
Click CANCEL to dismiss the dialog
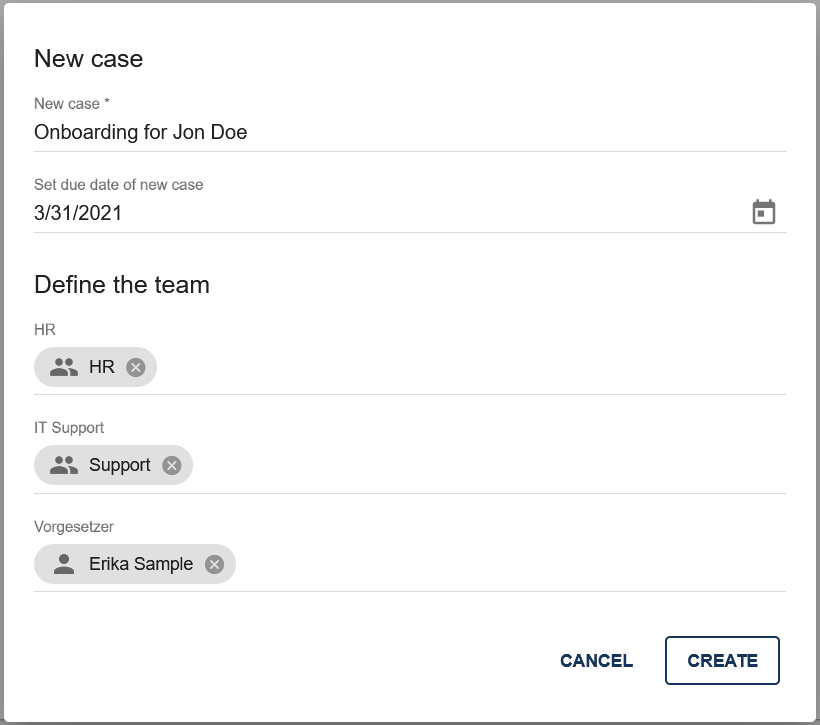click(595, 660)
